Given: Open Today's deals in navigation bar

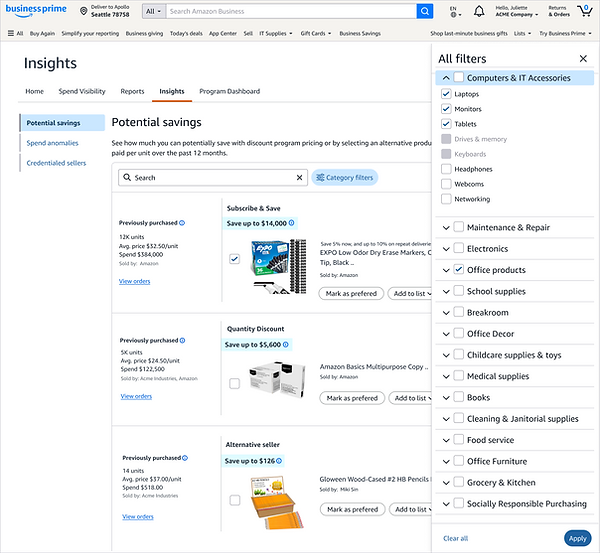Looking at the screenshot, I should tap(186, 33).
